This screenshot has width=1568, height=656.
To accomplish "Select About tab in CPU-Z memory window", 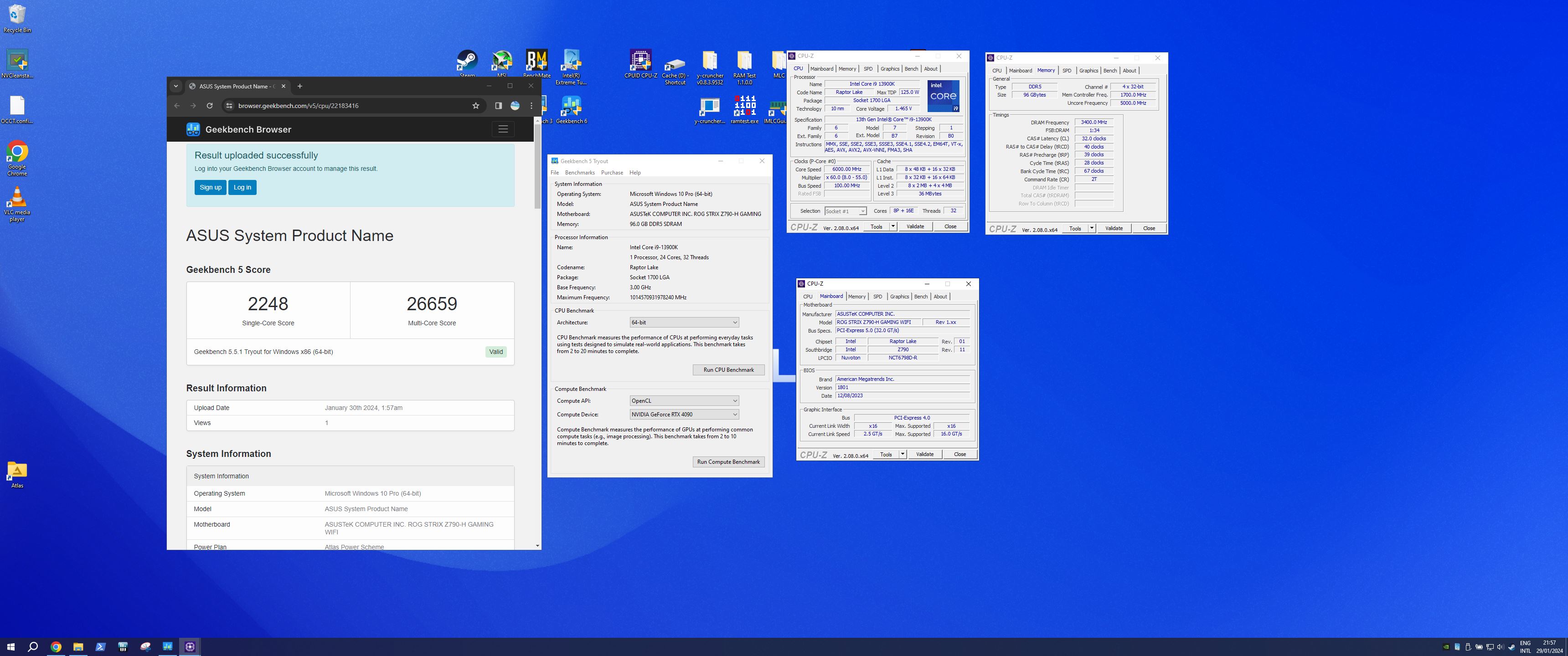I will (x=1129, y=71).
